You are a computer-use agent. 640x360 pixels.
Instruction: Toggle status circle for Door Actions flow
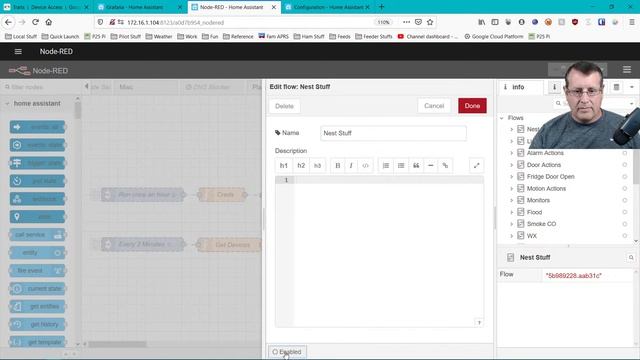click(624, 165)
